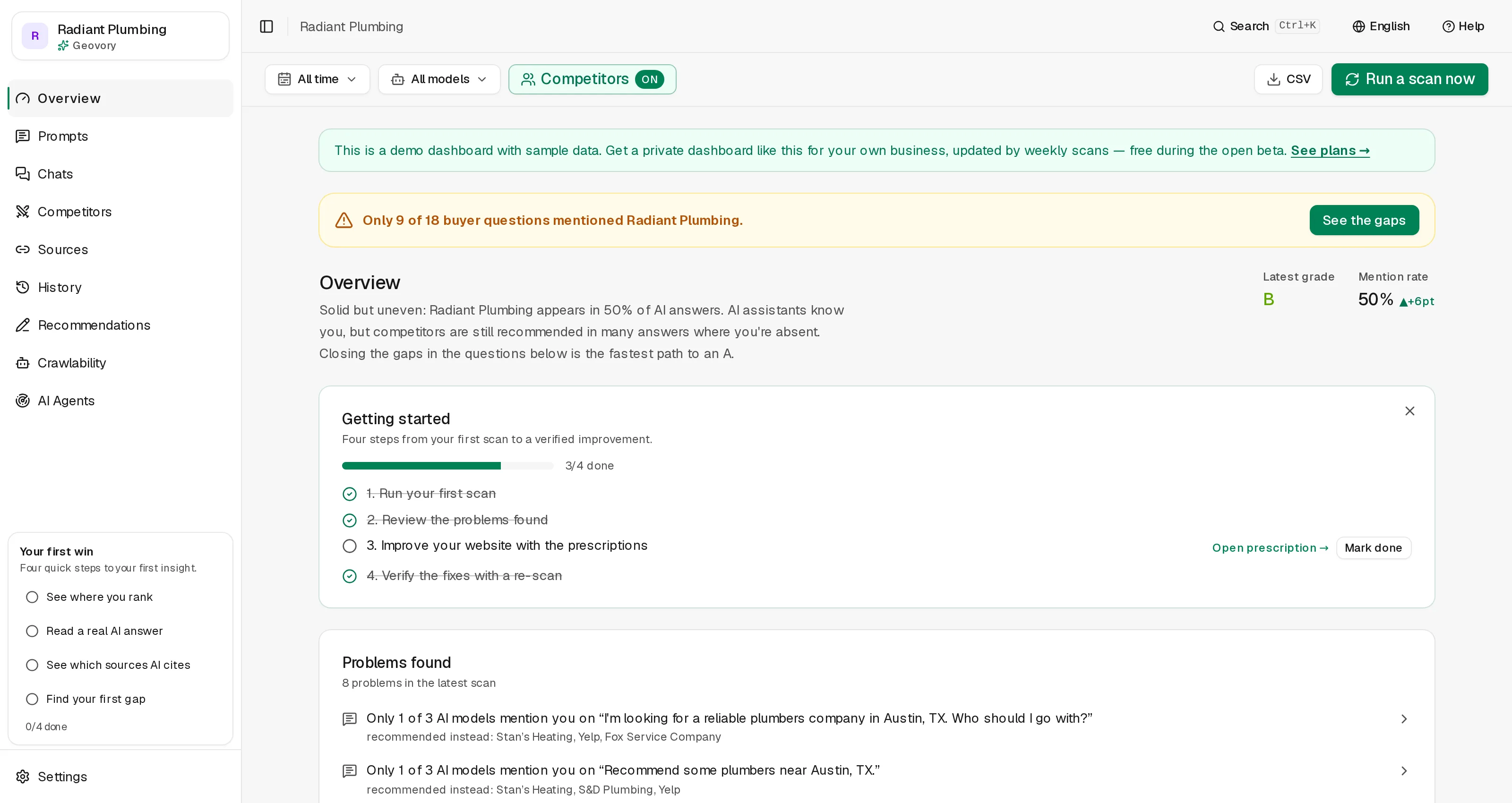This screenshot has width=1512, height=803.
Task: Click the AI Agents target icon in sidebar
Action: (x=23, y=401)
